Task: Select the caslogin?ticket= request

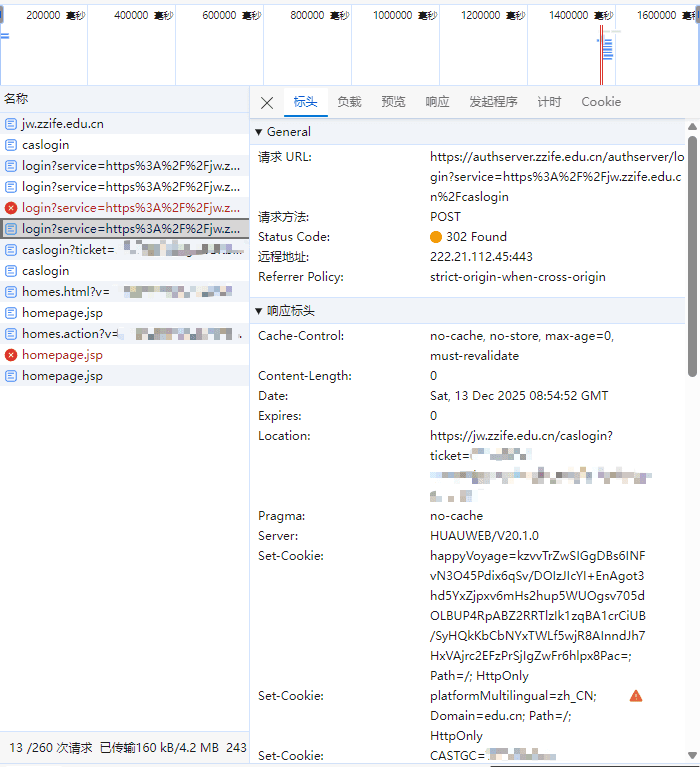Action: [x=68, y=250]
